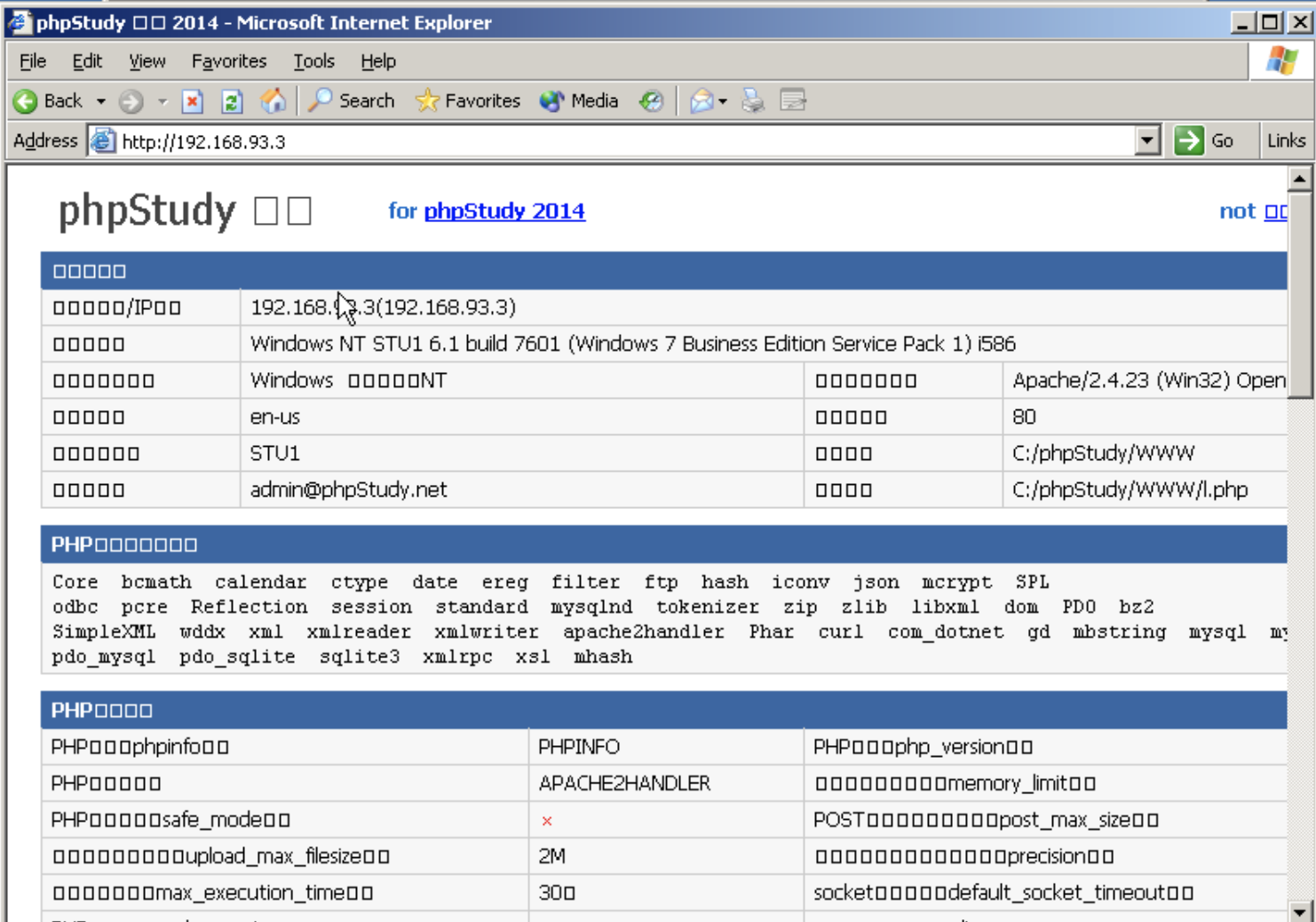This screenshot has height=922, width=1316.
Task: Click the Back navigation button
Action: pos(49,101)
